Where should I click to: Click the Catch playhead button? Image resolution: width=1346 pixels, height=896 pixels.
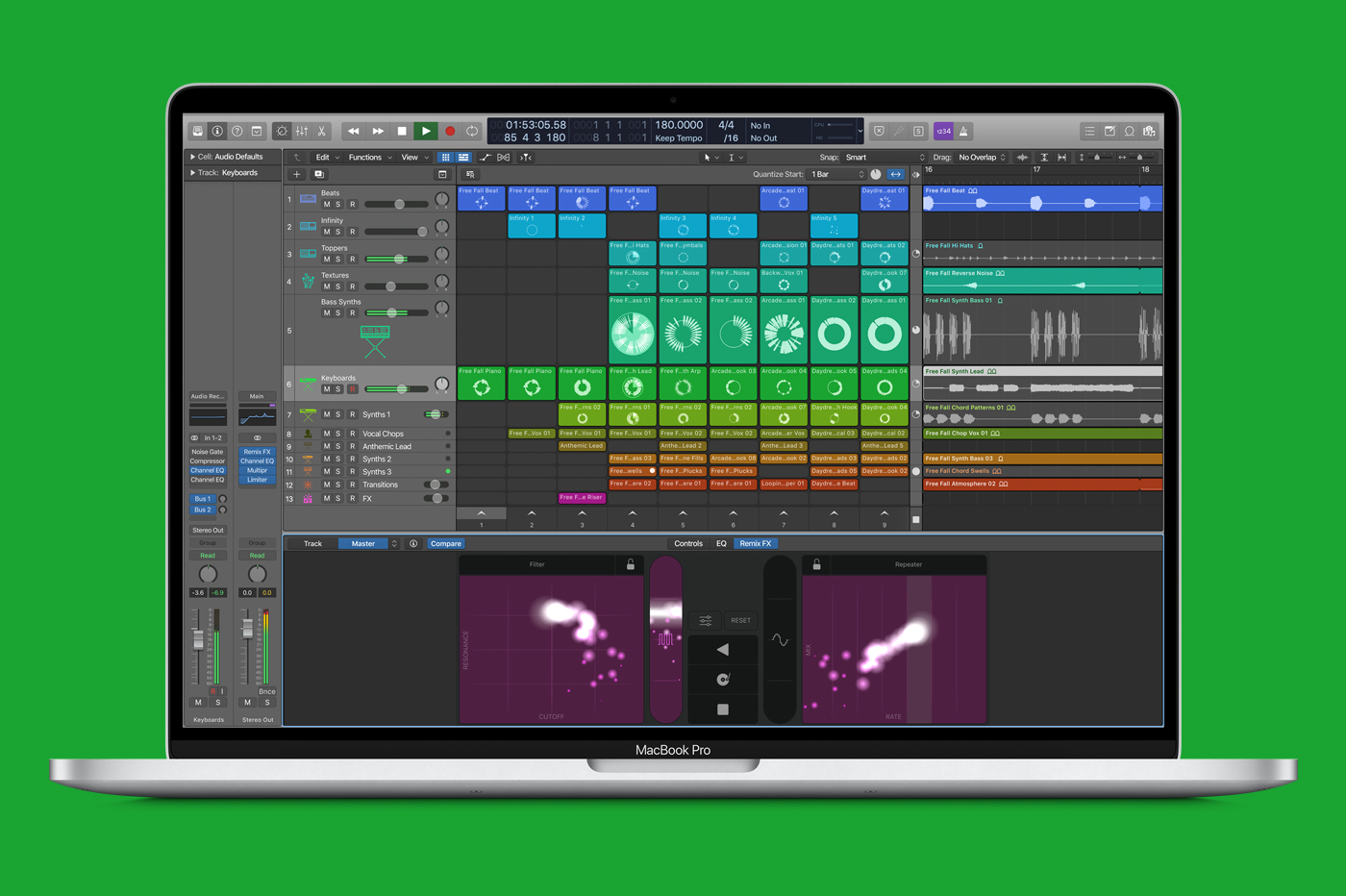(x=526, y=157)
